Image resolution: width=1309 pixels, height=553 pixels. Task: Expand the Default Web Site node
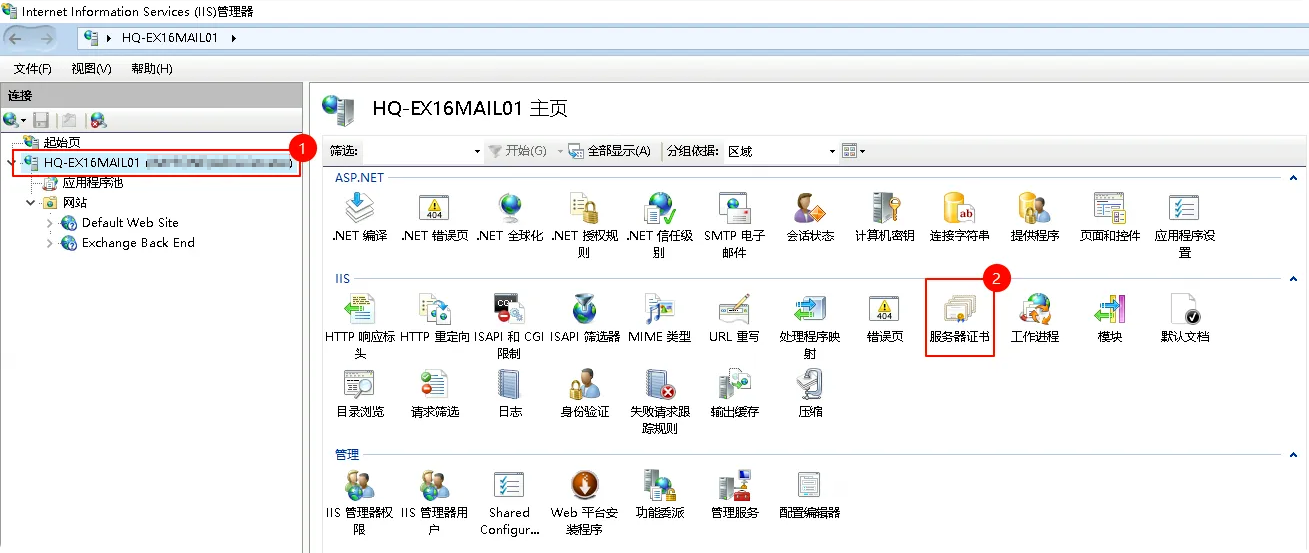(50, 223)
